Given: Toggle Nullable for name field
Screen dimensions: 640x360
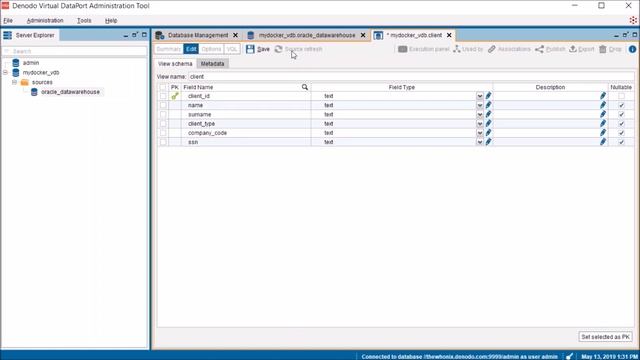Looking at the screenshot, I should coord(621,105).
